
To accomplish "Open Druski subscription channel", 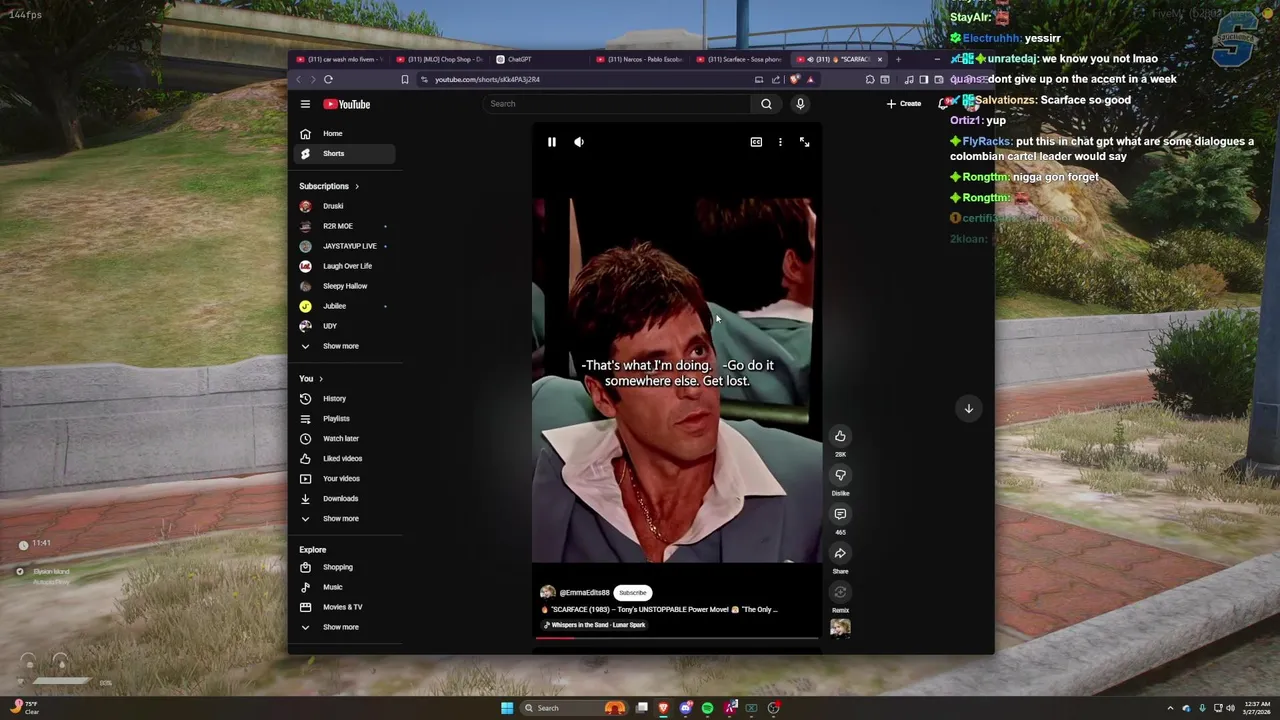I will pos(345,206).
